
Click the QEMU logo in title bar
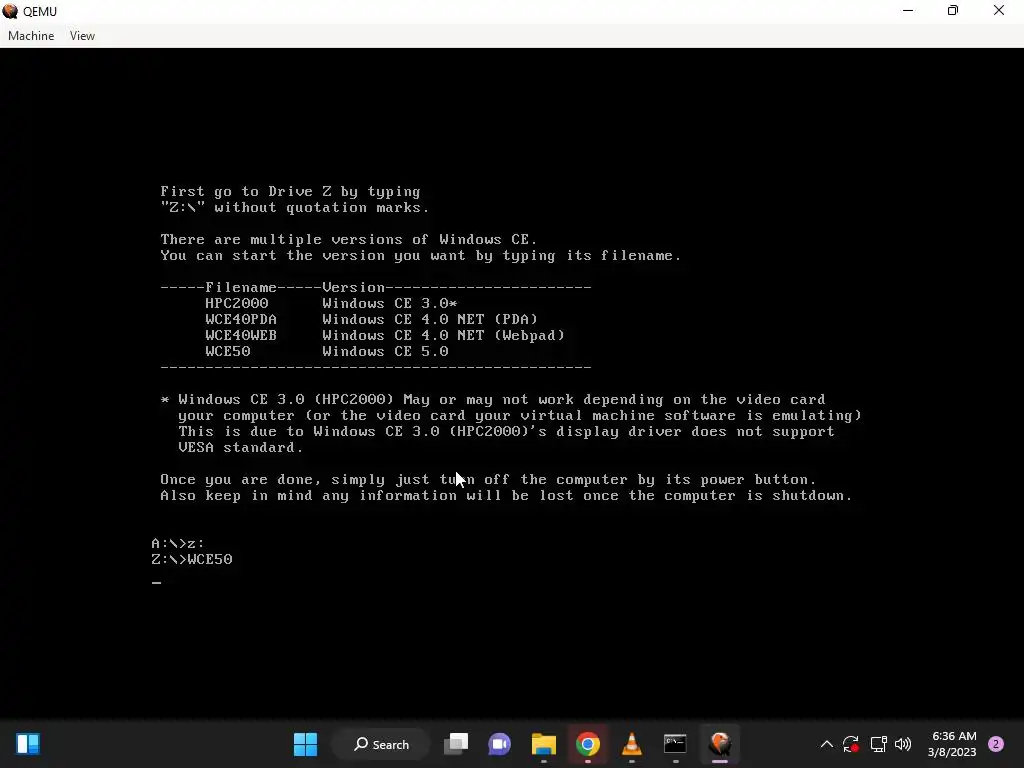coord(10,11)
